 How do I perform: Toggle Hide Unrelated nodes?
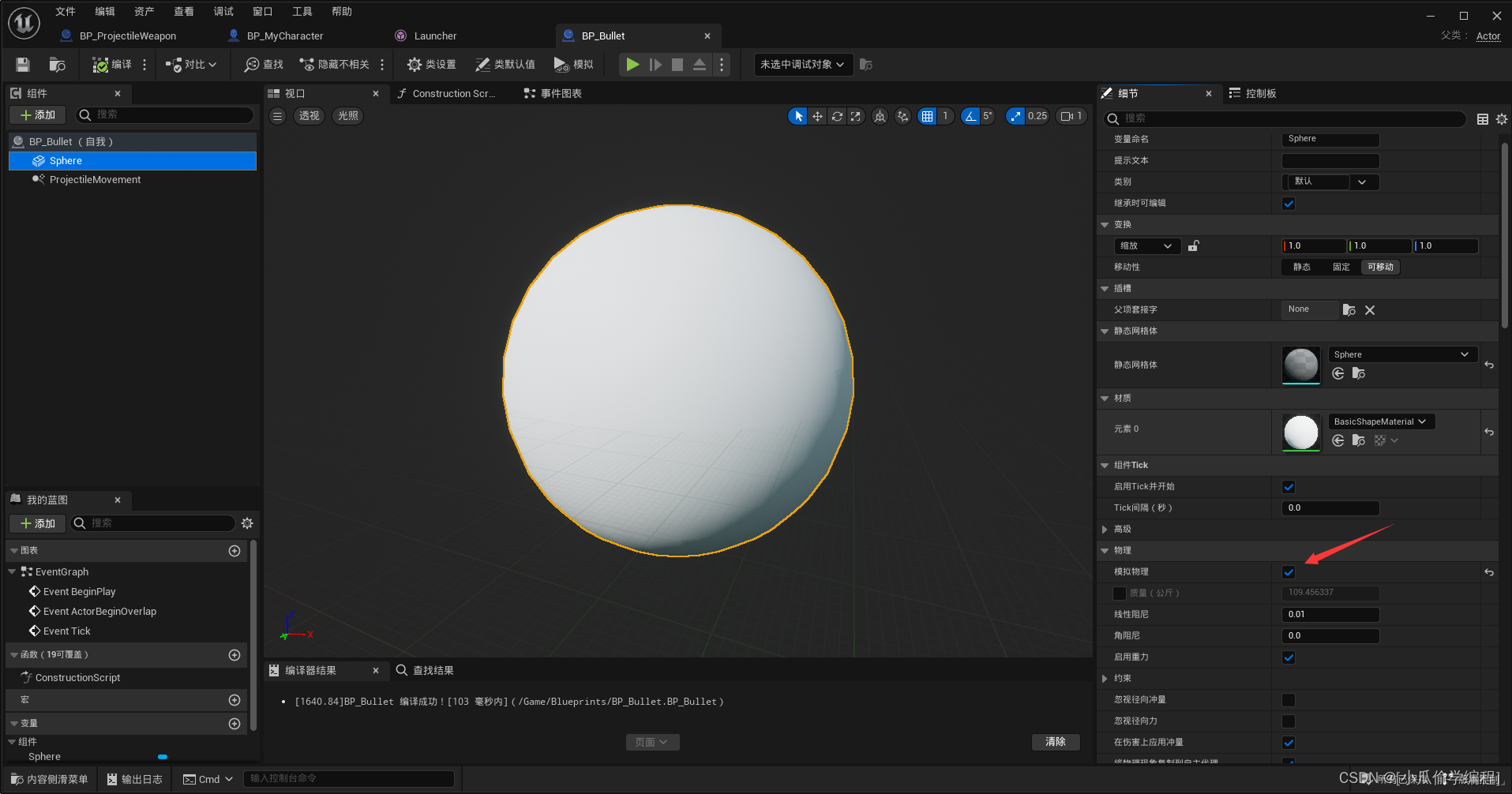point(334,65)
